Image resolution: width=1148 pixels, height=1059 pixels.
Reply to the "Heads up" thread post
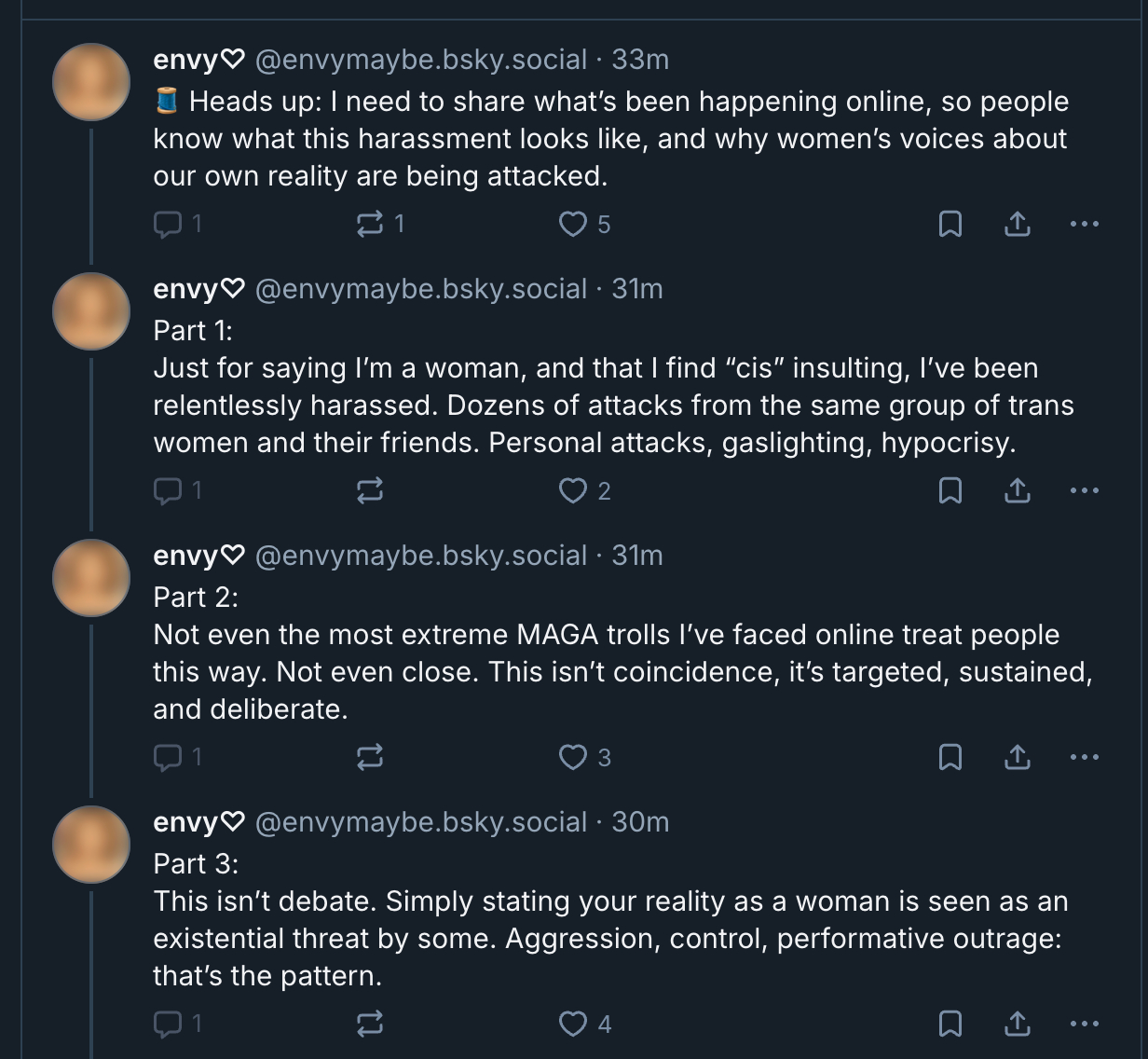click(168, 224)
